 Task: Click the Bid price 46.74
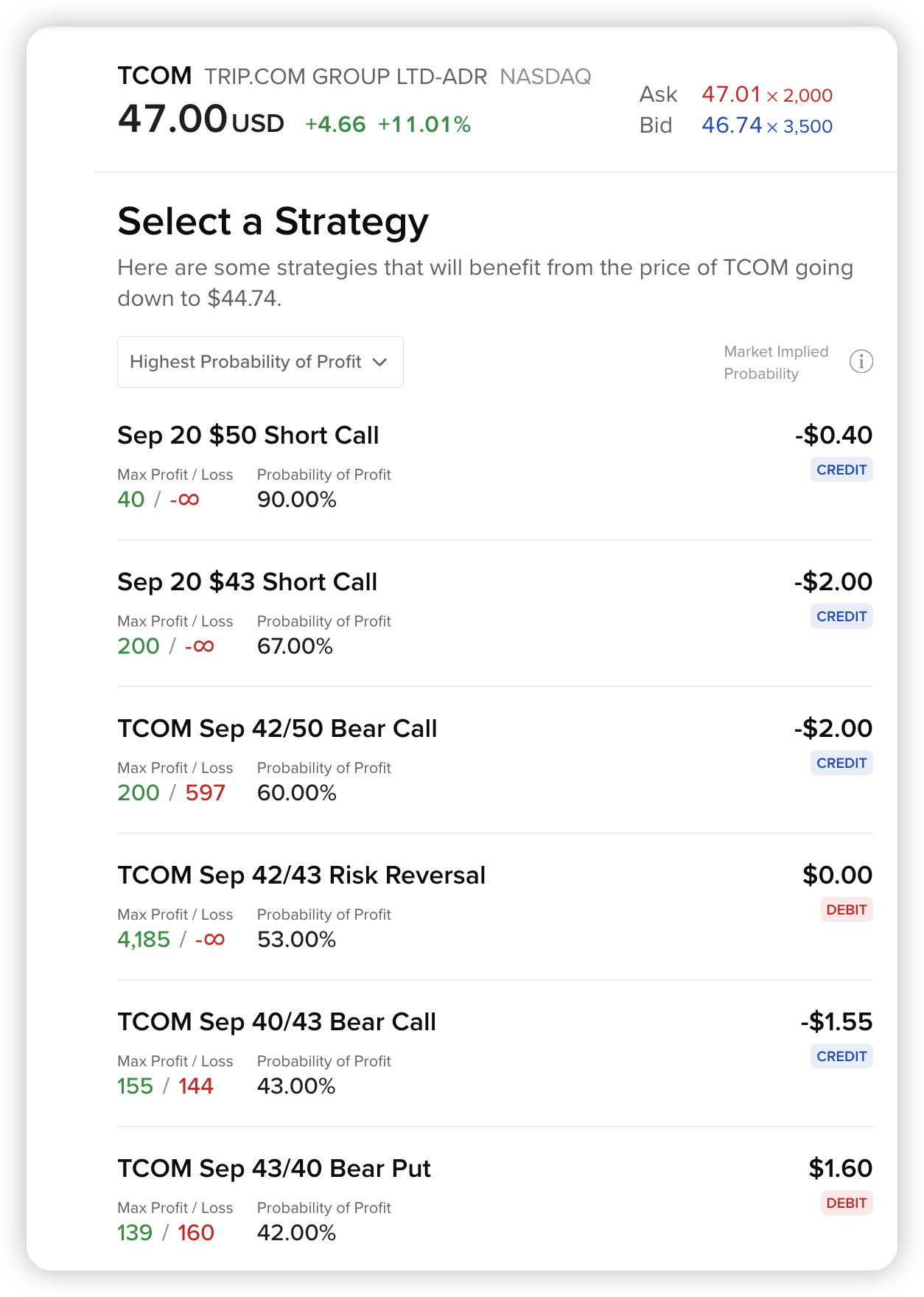732,125
